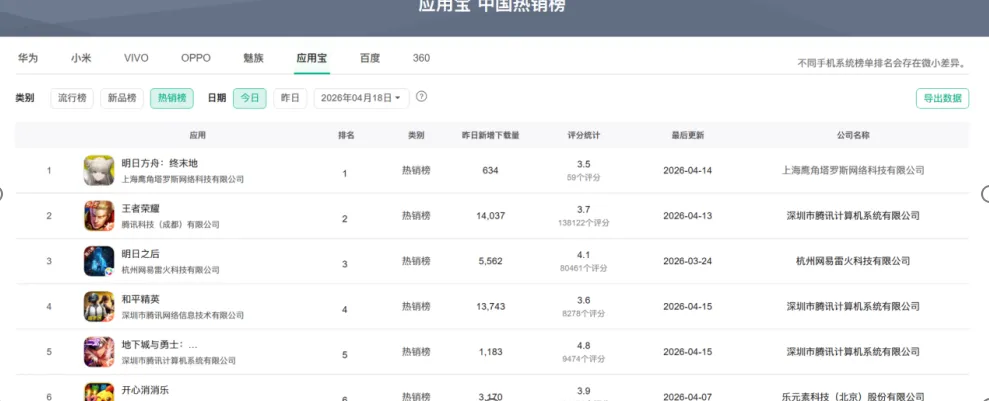Open 明日之后 app icon
The height and width of the screenshot is (401, 989).
pos(99,261)
